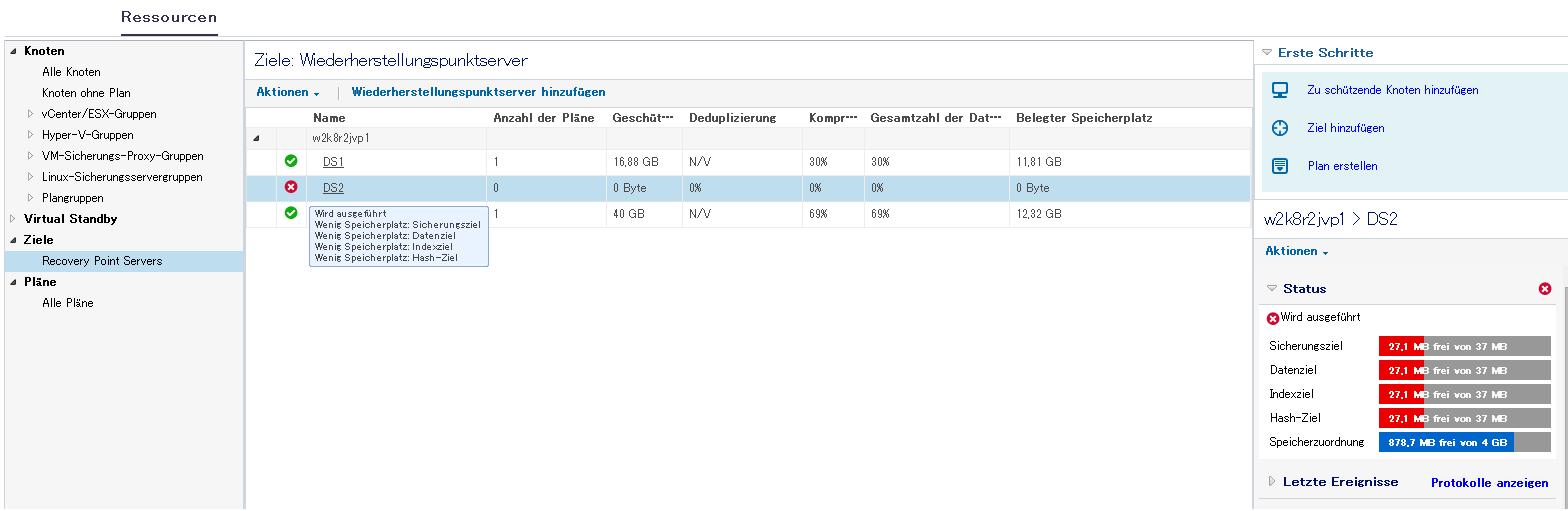This screenshot has height=511, width=1568.
Task: Click error icon next to Wird ausgeführt
Action: pyautogui.click(x=1273, y=319)
